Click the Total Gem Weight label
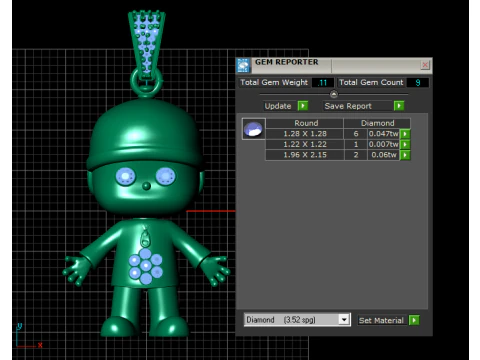 coord(274,82)
